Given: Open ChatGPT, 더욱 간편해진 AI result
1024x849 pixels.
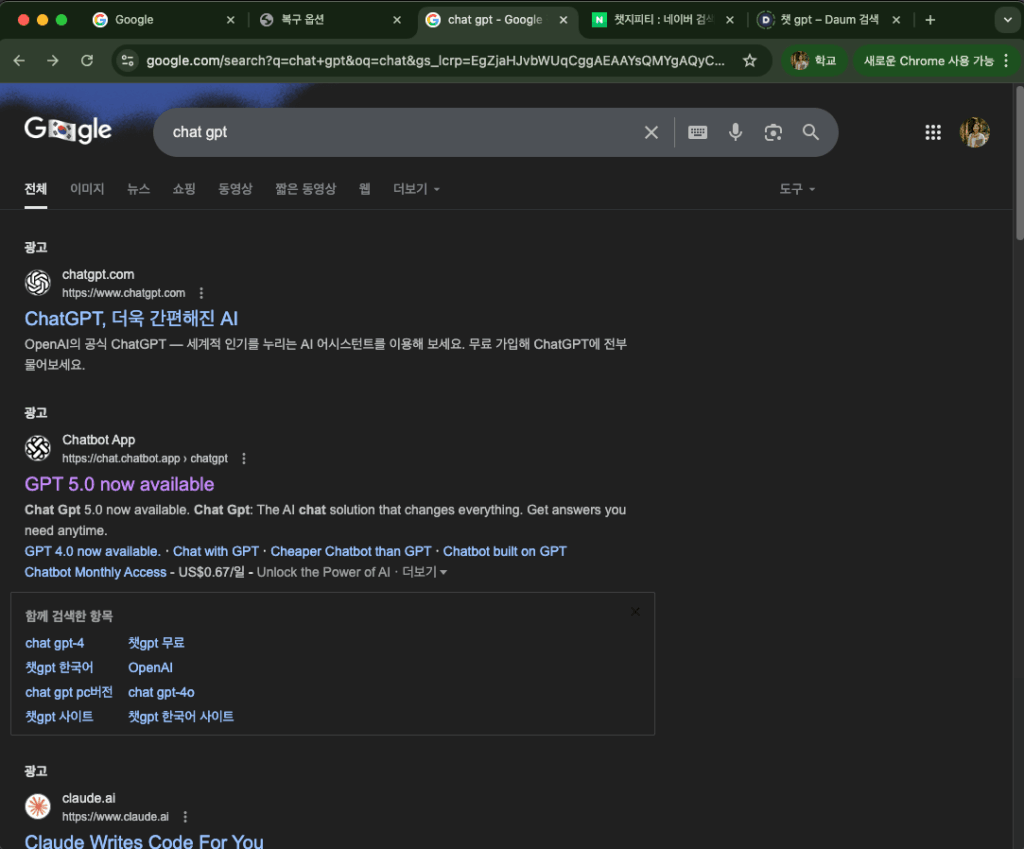Looking at the screenshot, I should coord(131,319).
